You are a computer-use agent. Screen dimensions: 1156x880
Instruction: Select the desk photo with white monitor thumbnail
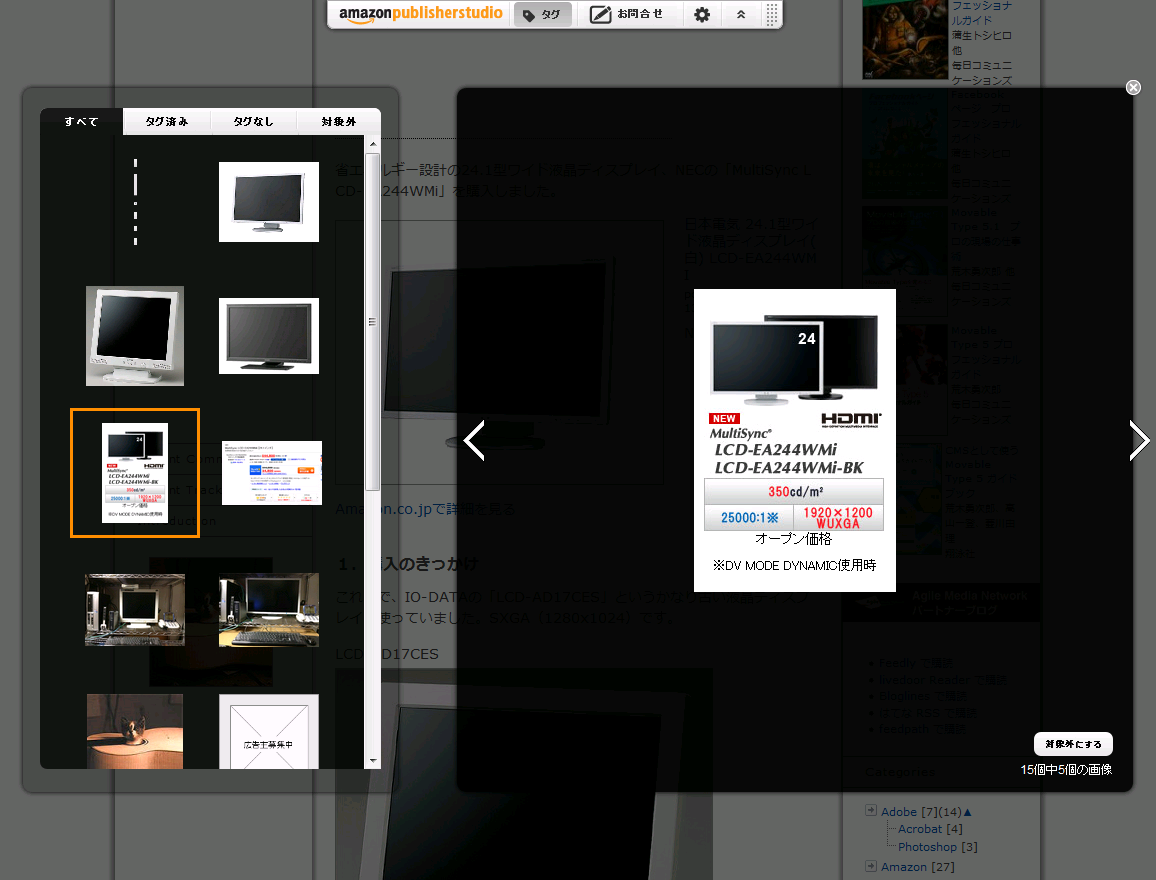click(x=135, y=610)
